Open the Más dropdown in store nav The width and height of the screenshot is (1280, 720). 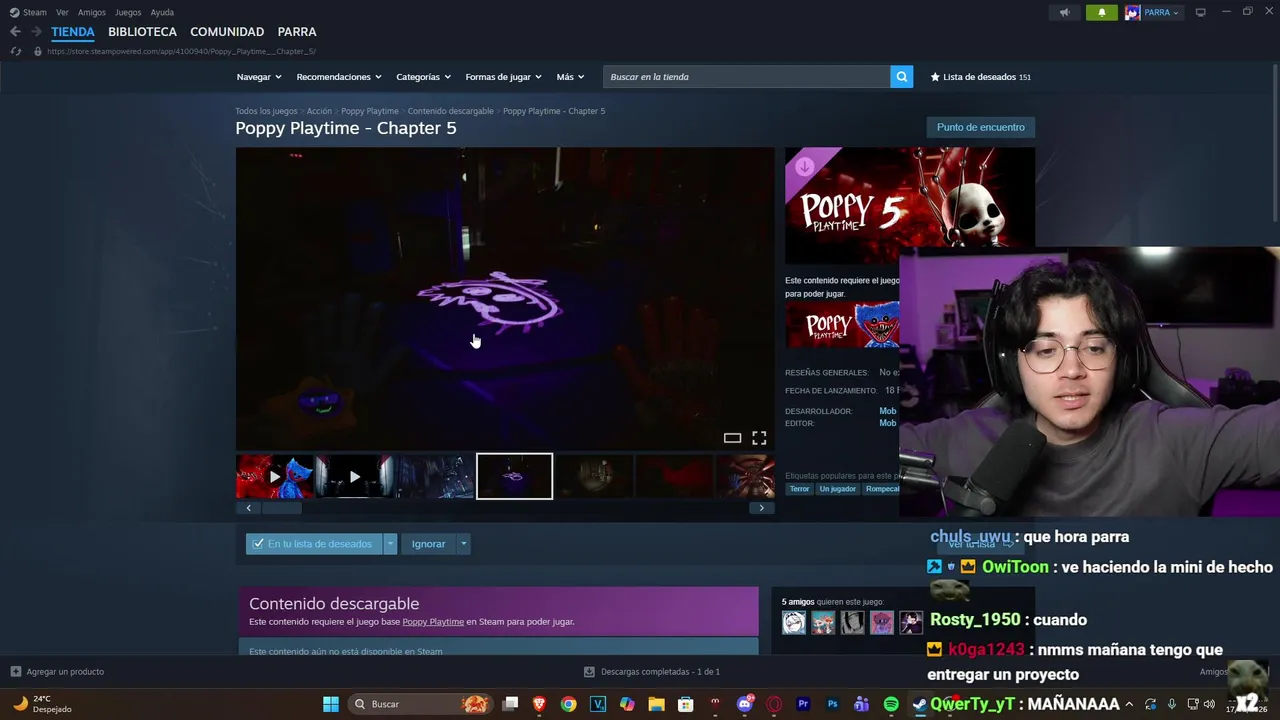[571, 77]
